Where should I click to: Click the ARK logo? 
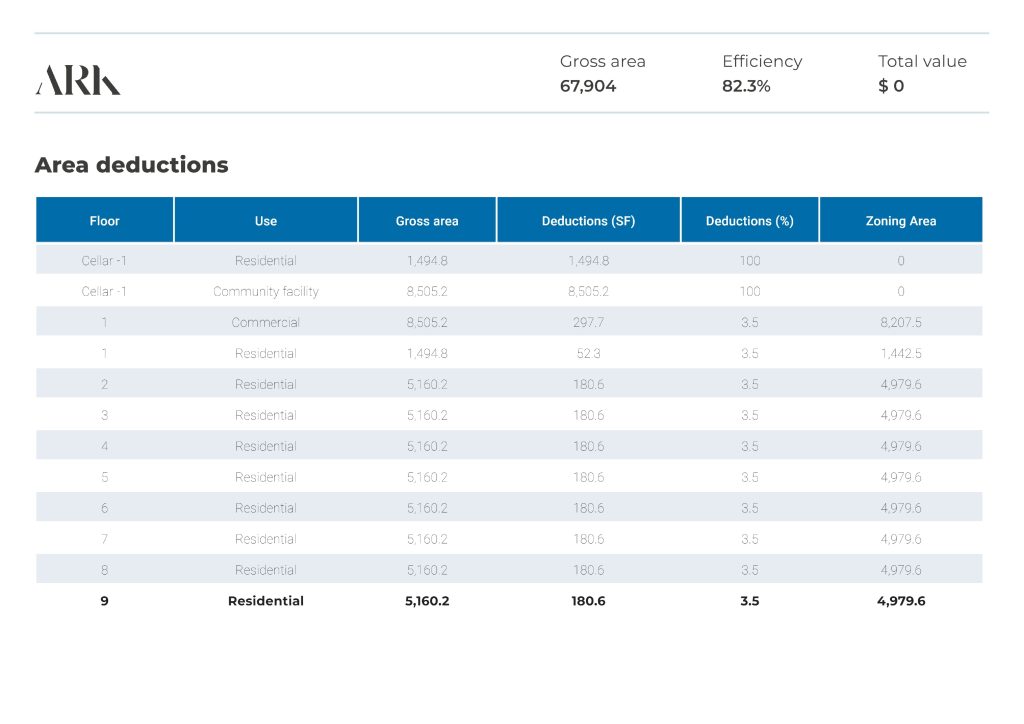[78, 80]
